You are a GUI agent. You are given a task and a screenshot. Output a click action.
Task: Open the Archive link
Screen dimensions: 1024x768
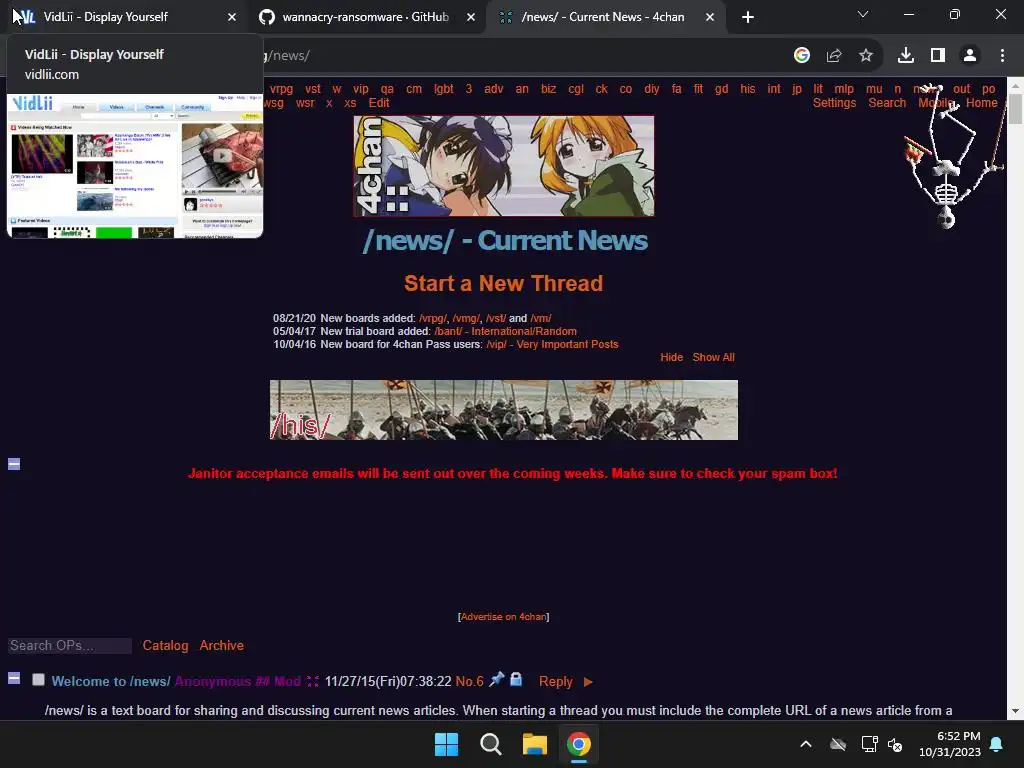[221, 645]
